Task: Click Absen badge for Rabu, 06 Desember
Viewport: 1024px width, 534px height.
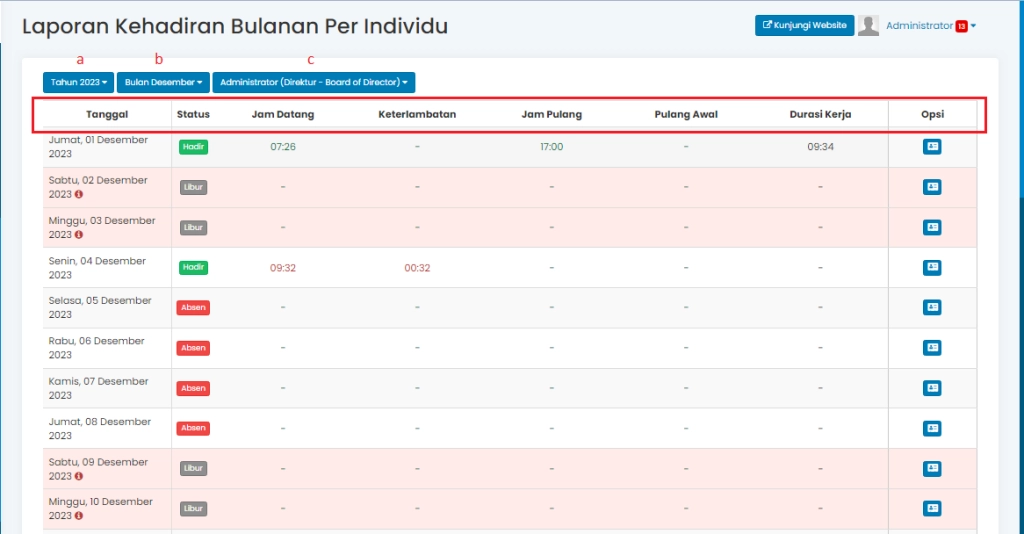Action: (193, 348)
